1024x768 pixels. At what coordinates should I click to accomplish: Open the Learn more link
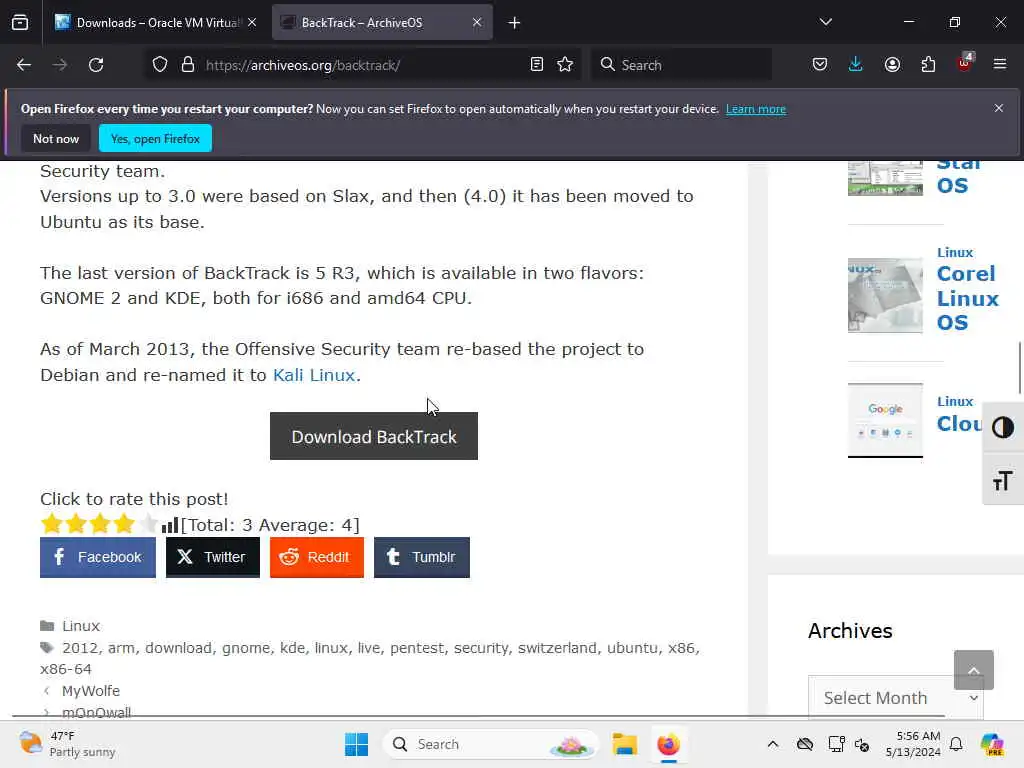(x=756, y=109)
